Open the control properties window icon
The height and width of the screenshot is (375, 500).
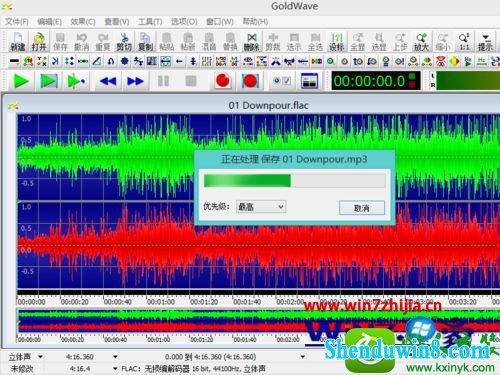(x=309, y=81)
